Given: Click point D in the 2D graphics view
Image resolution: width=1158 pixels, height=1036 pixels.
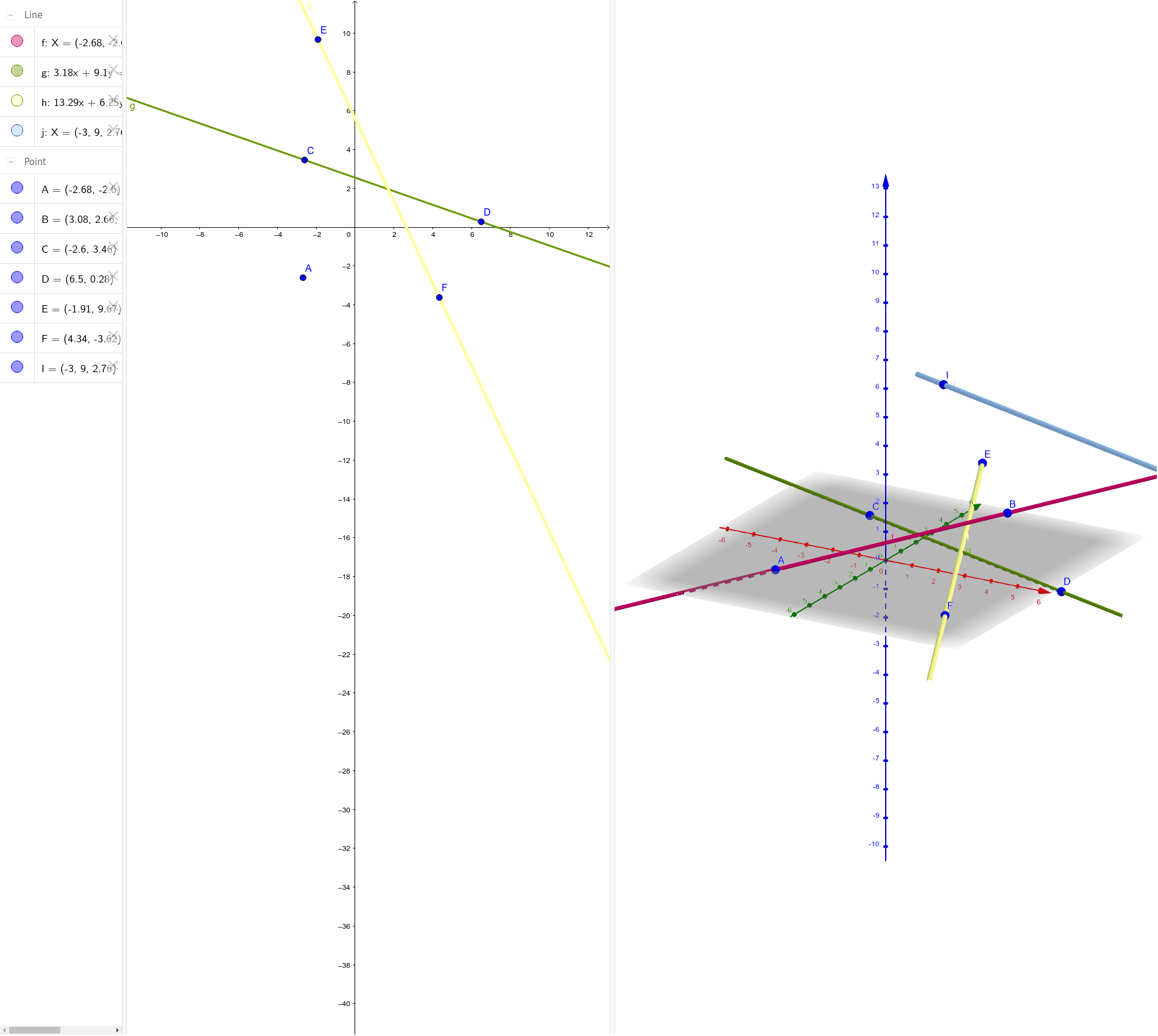Looking at the screenshot, I should (481, 222).
